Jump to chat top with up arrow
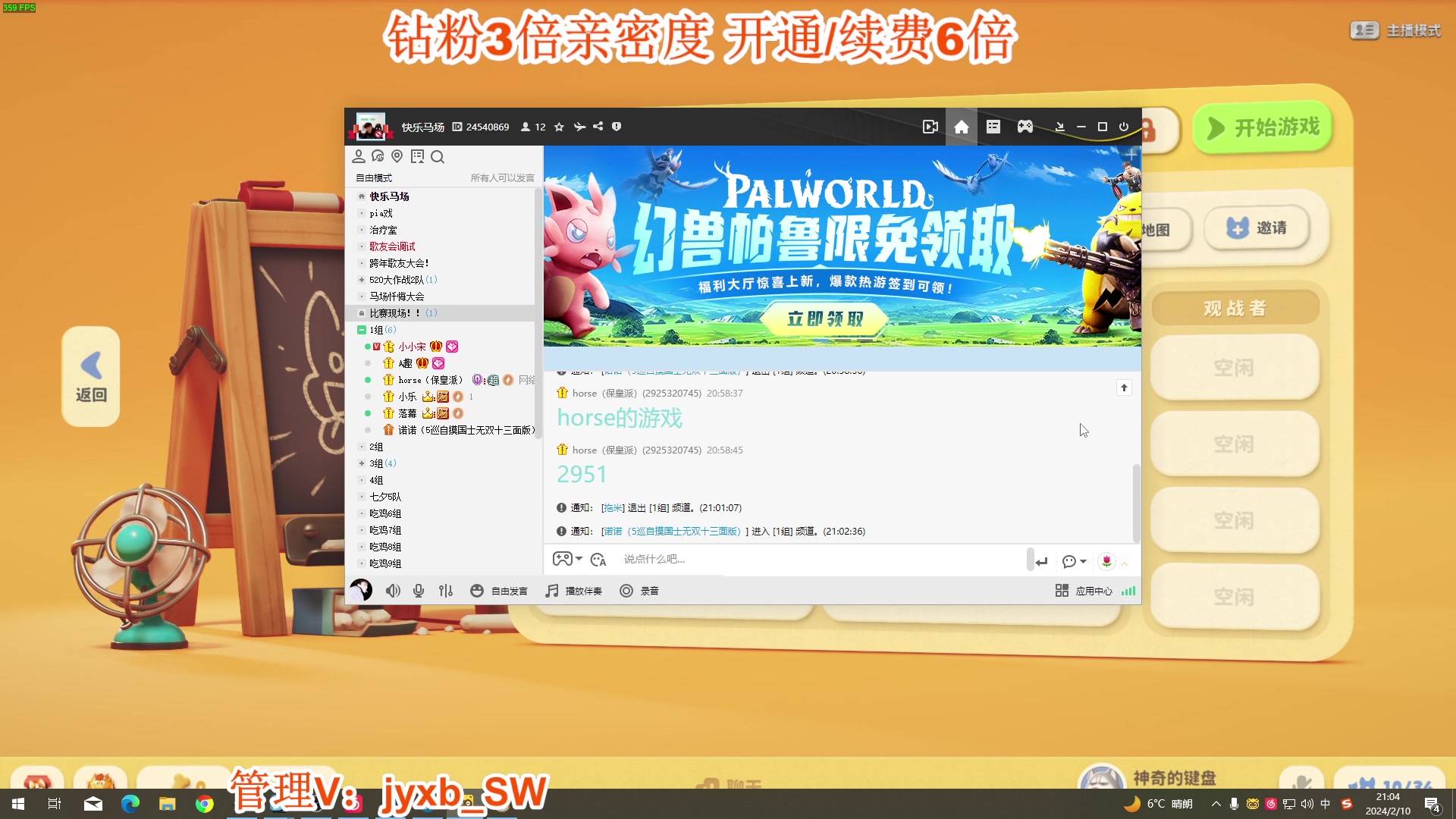 tap(1124, 388)
